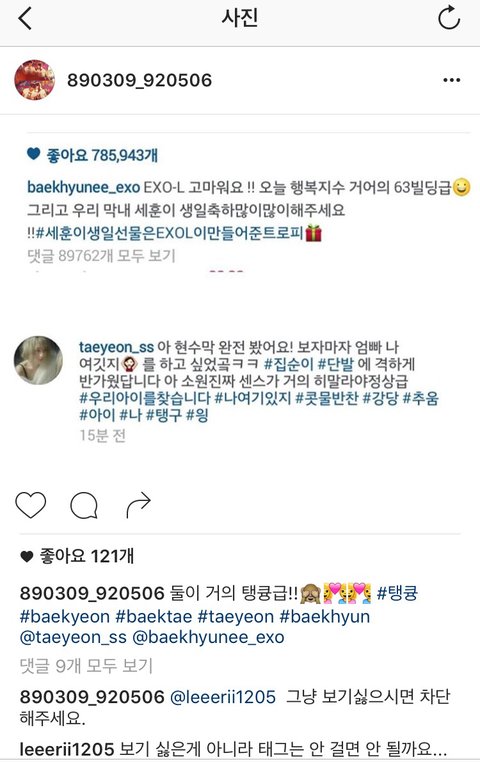Visit the @baekhyunee_exo mention in the caption
The height and width of the screenshot is (762, 480).
pos(208,637)
